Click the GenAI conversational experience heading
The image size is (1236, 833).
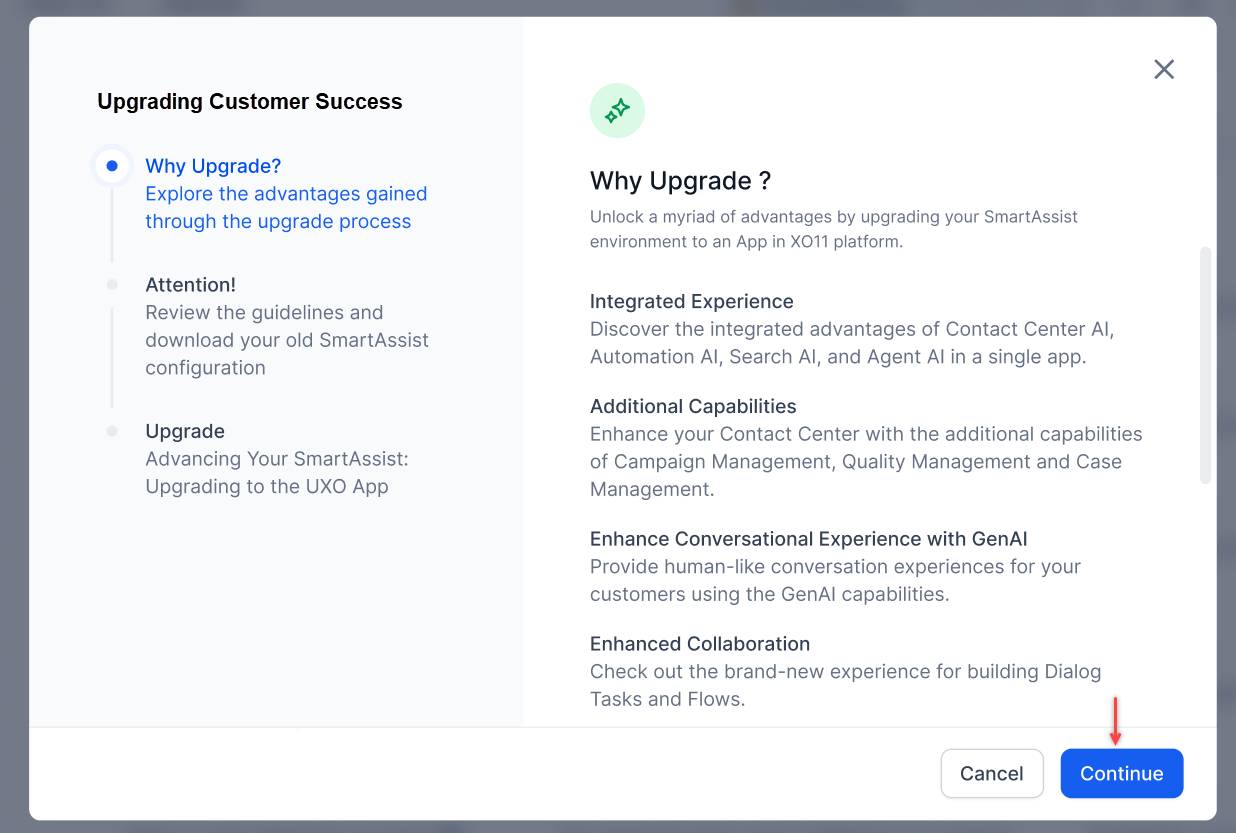click(x=808, y=538)
